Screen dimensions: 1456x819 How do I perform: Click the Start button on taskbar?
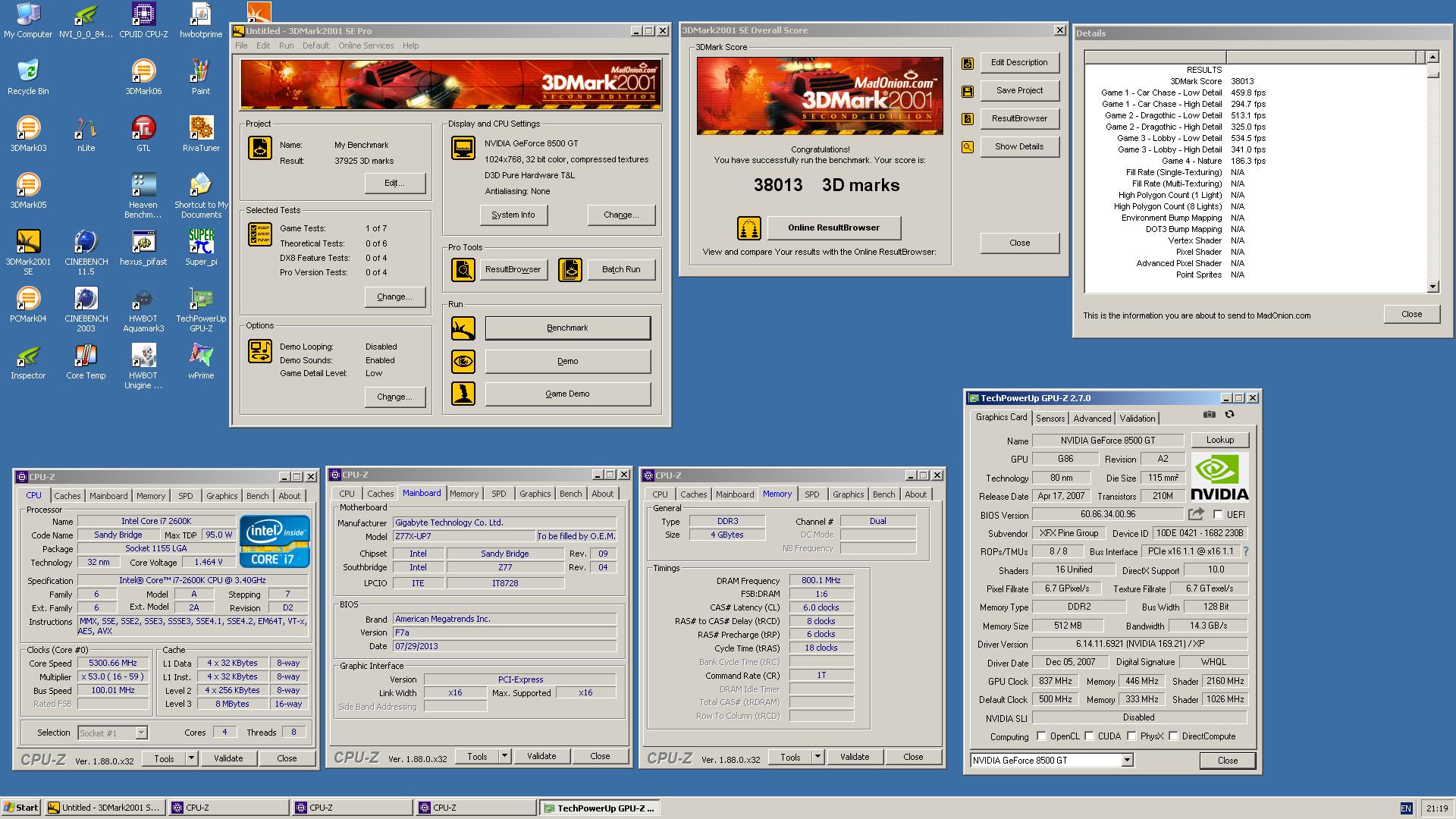click(x=21, y=808)
